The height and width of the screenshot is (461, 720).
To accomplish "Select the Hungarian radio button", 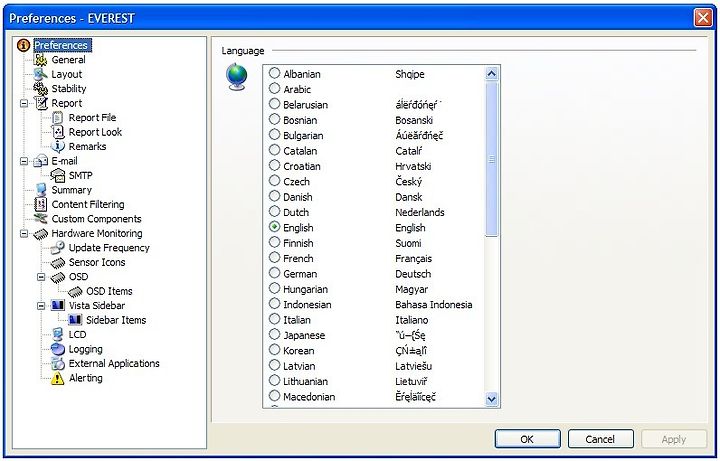I will [x=274, y=288].
